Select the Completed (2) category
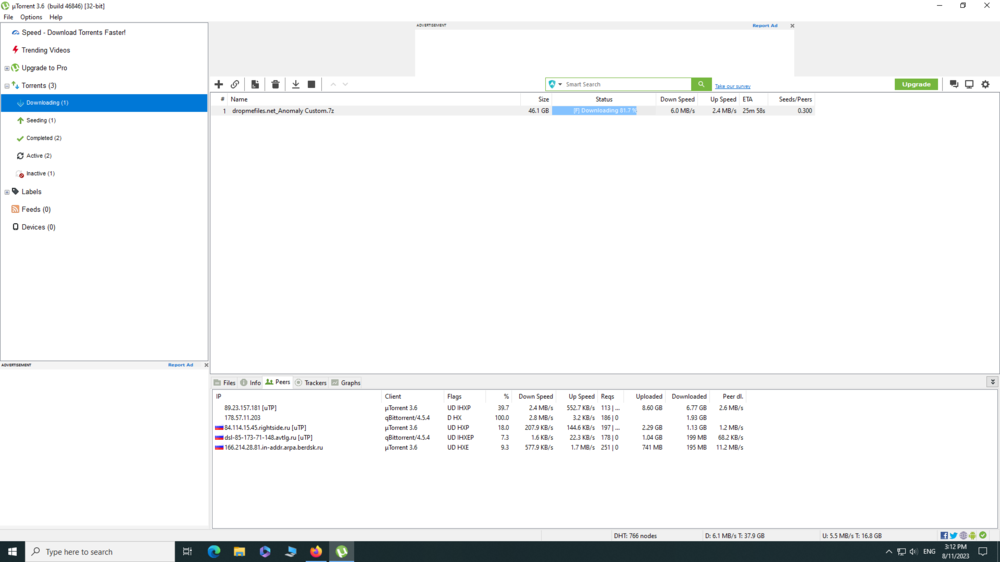Screen dimensions: 1000x562 click(x=43, y=138)
